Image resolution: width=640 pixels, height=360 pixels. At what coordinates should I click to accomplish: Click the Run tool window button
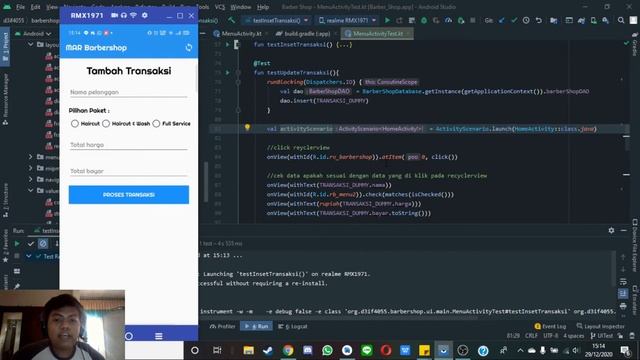[257, 327]
